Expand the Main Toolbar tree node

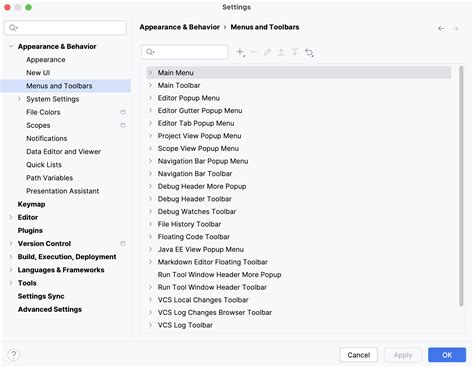pyautogui.click(x=150, y=85)
